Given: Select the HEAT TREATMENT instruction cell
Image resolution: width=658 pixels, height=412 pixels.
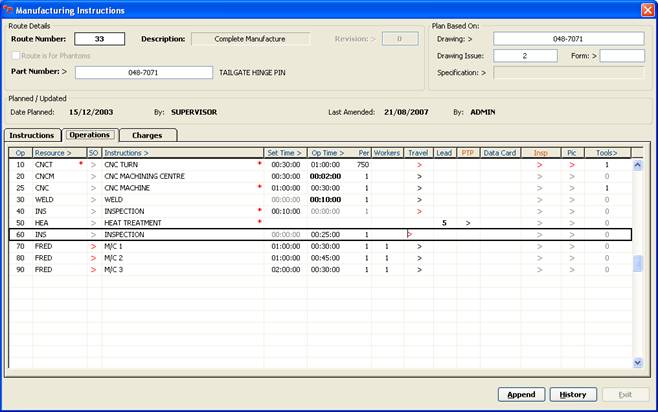Looking at the screenshot, I should coord(183,223).
